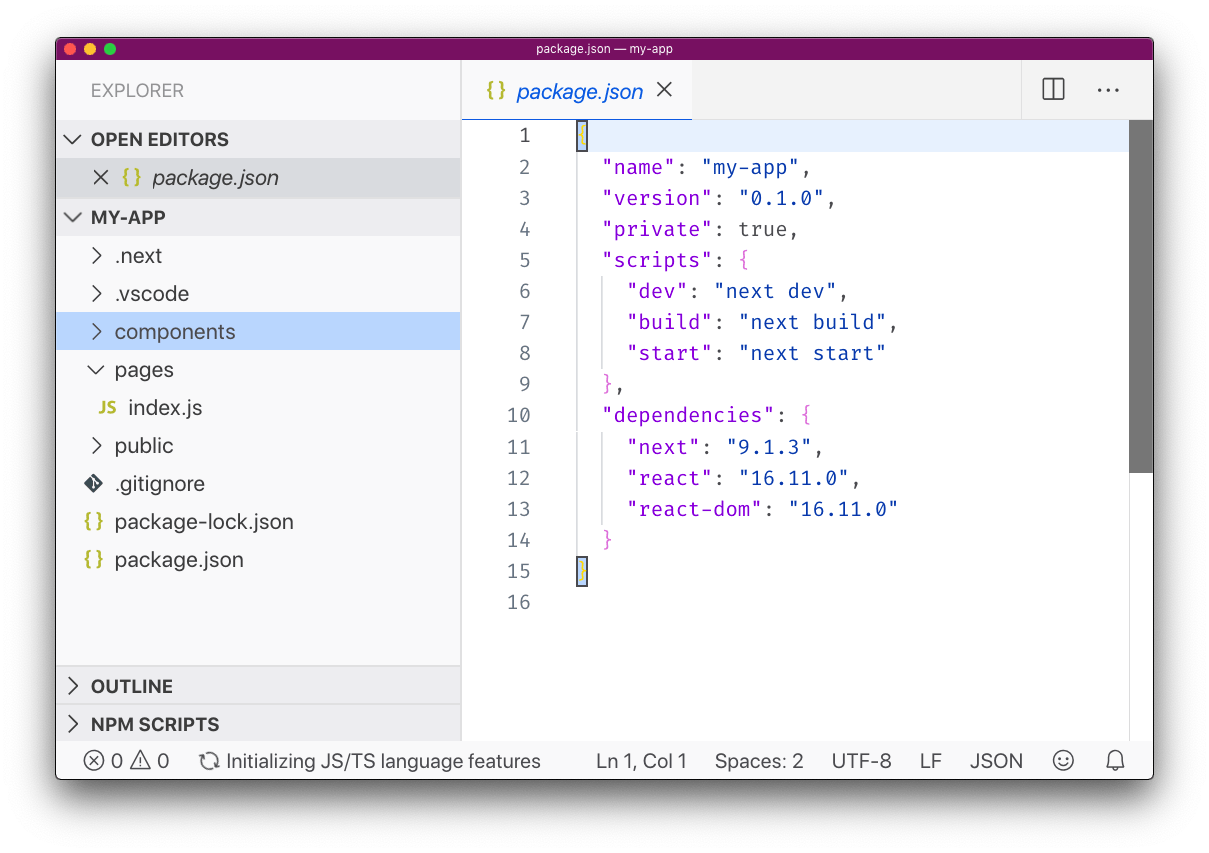Open the notifications bell icon

click(1115, 760)
